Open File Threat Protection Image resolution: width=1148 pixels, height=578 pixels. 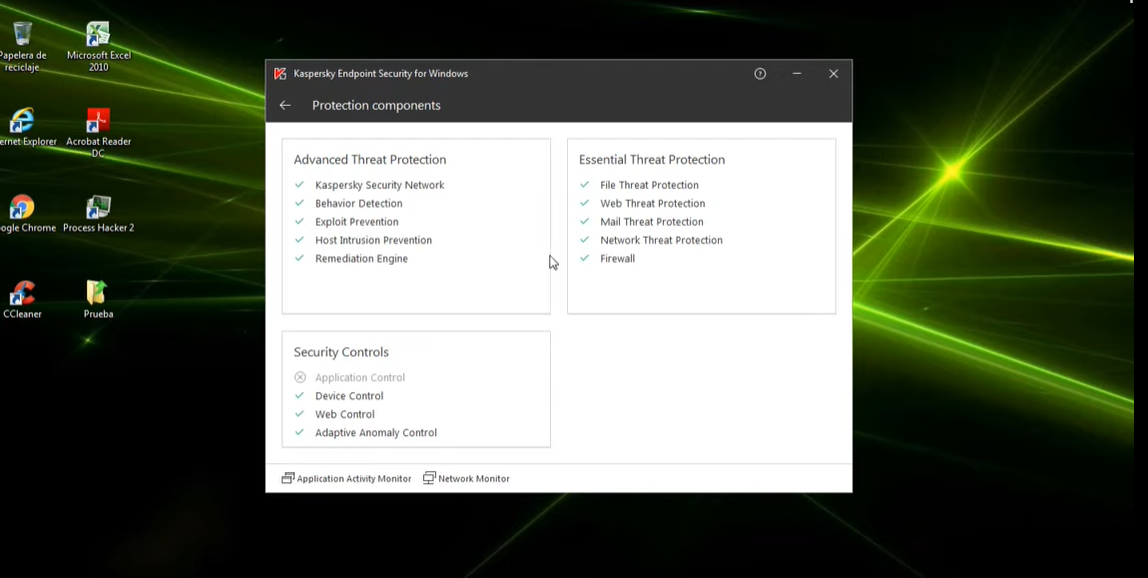tap(649, 185)
